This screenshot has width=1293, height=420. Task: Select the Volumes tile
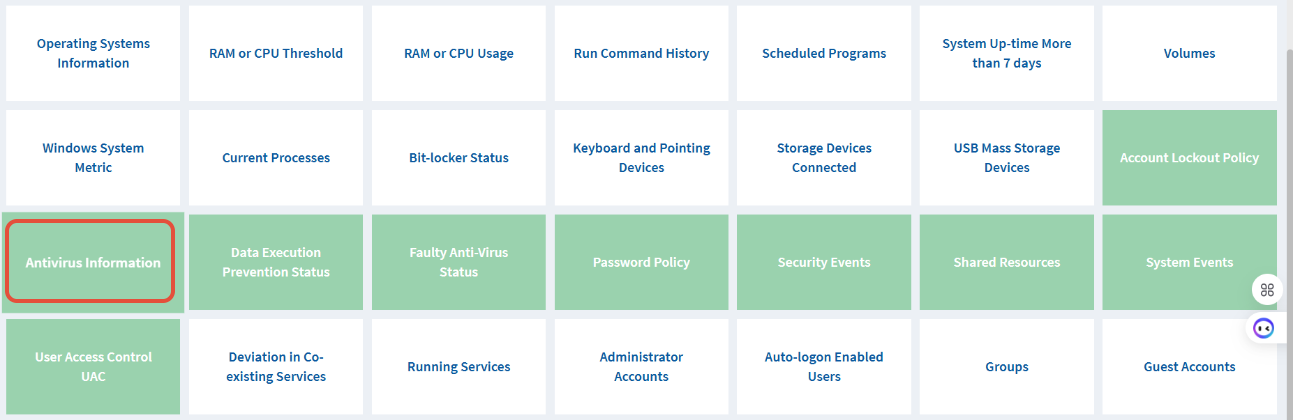tap(1189, 53)
